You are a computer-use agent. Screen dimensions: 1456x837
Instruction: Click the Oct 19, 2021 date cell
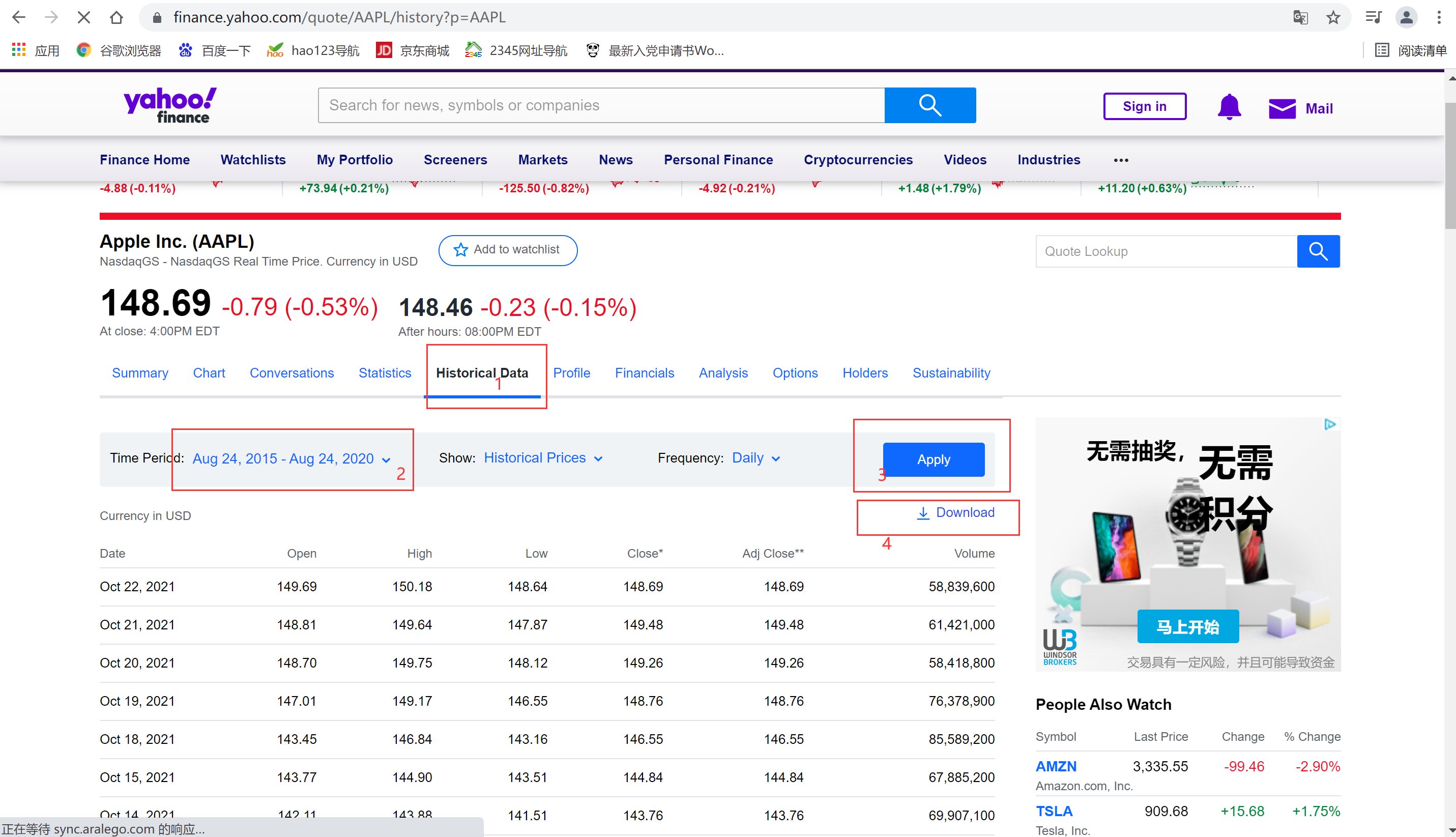(x=137, y=701)
